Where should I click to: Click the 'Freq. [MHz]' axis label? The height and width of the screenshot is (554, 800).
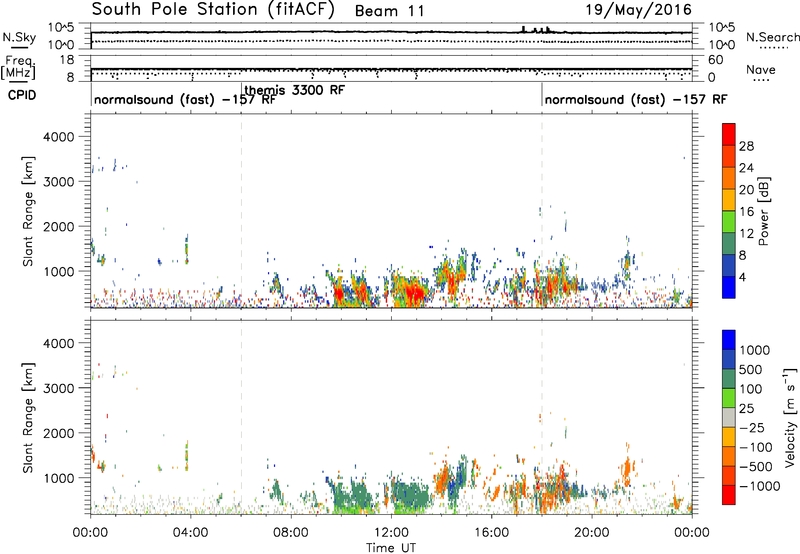point(18,67)
